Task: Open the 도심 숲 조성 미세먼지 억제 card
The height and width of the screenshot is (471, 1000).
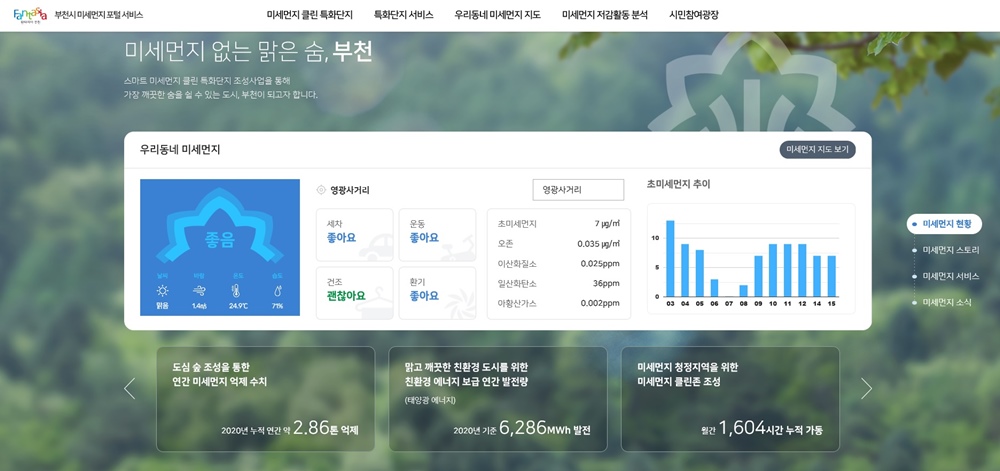Action: 265,399
